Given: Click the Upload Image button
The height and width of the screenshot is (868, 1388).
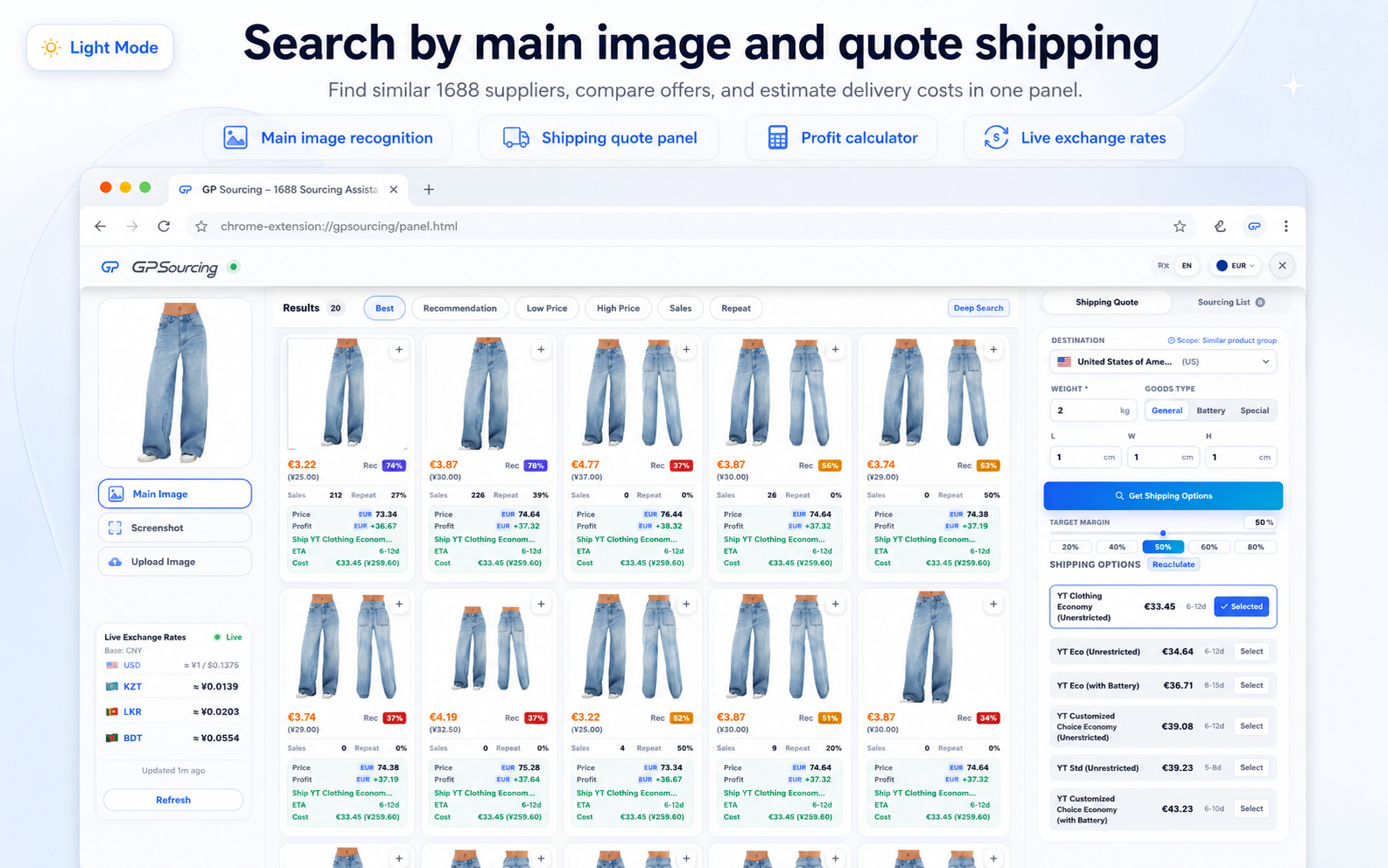Looking at the screenshot, I should [175, 562].
